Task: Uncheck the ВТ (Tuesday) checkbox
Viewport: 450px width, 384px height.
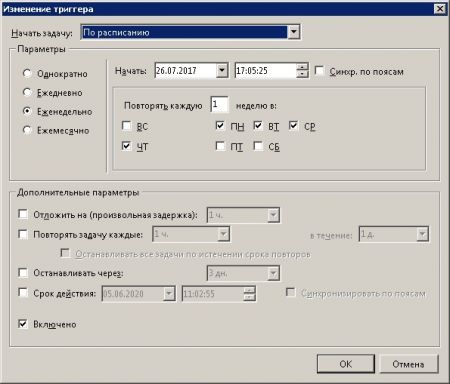Action: point(258,126)
